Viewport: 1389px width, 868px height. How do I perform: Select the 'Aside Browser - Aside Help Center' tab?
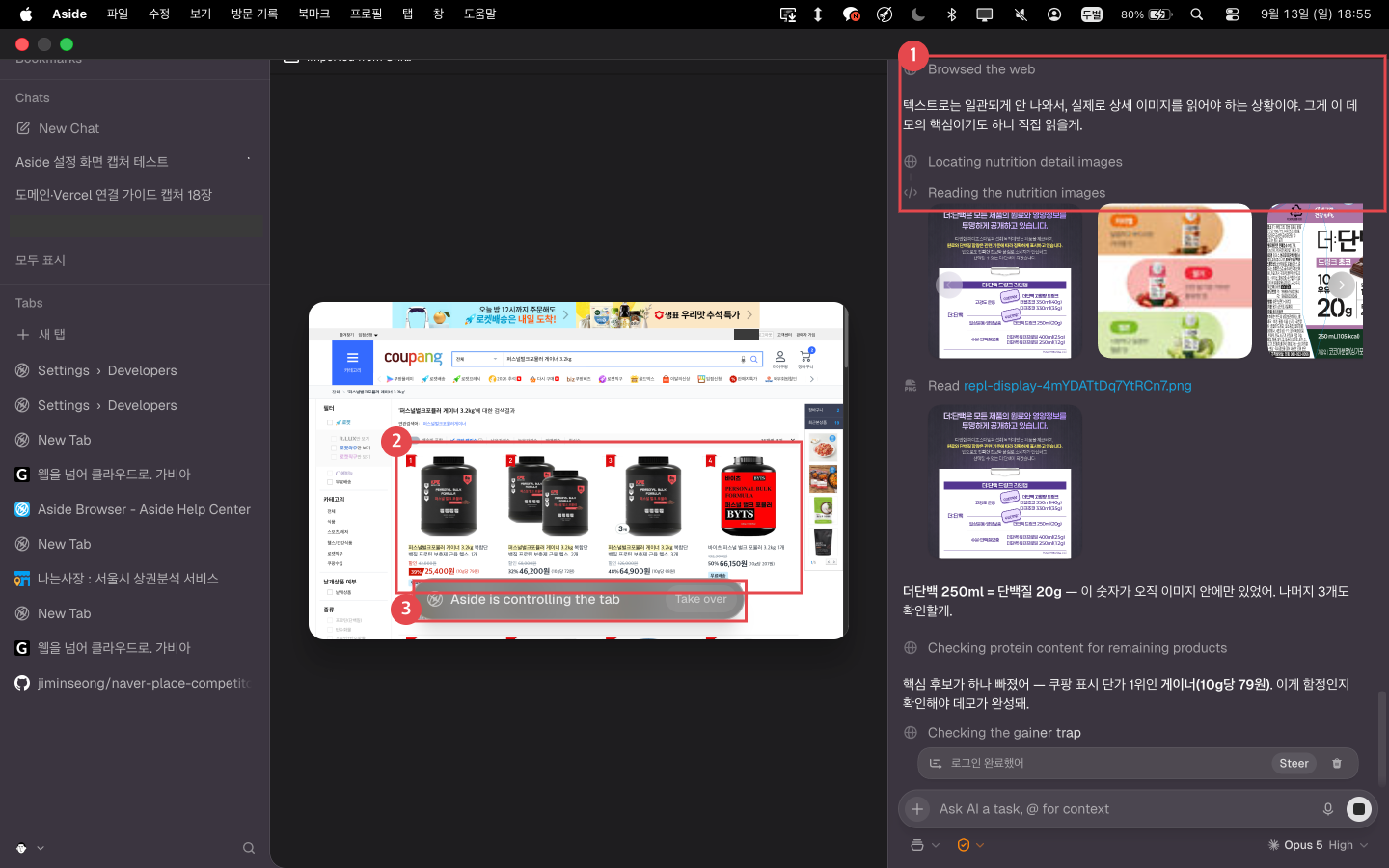click(133, 509)
